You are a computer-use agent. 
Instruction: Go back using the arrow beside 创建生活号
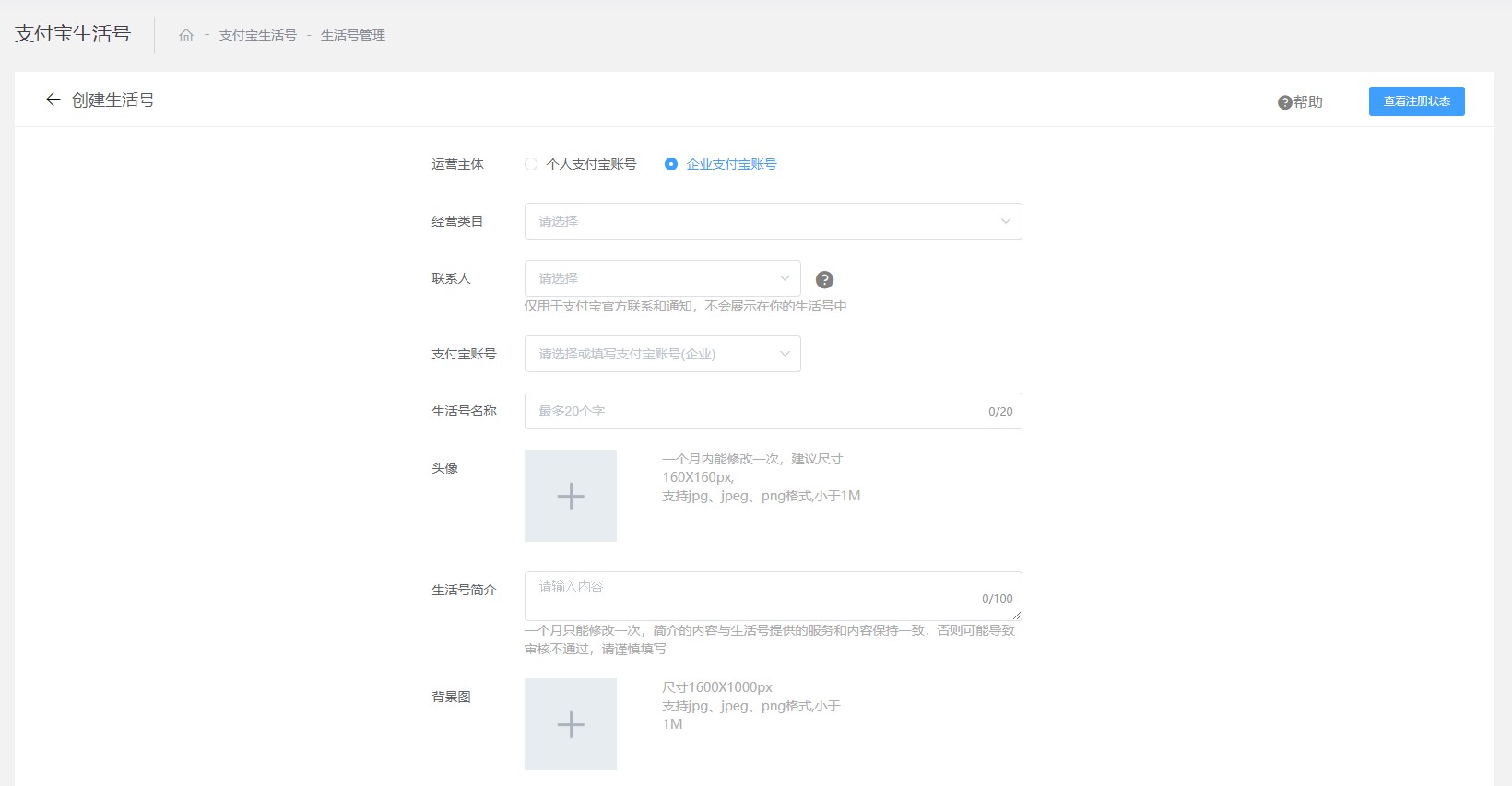pos(53,100)
